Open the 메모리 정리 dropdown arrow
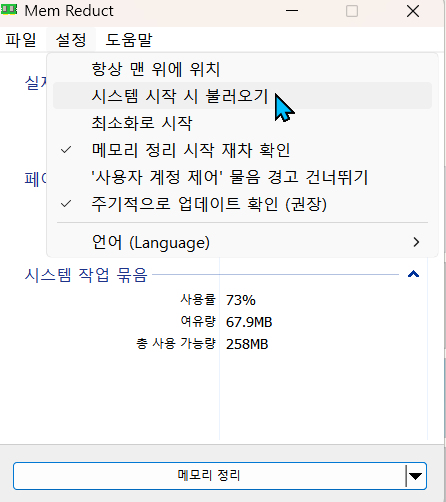 [416, 476]
